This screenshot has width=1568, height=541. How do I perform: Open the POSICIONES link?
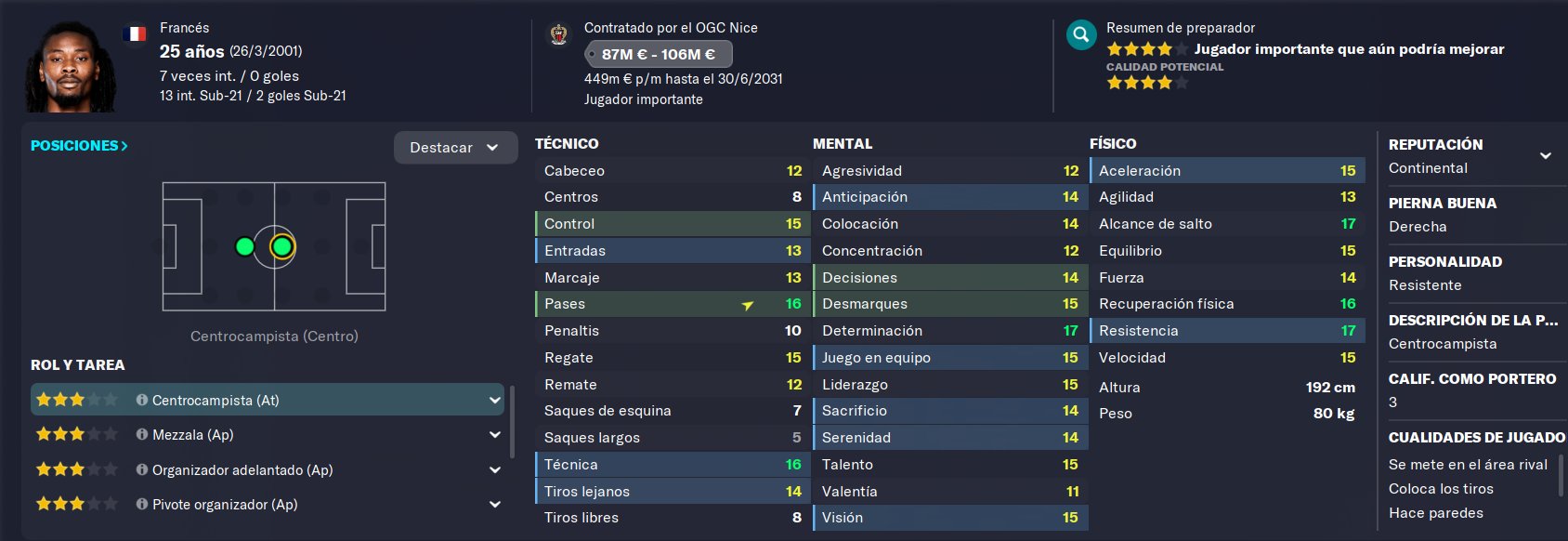click(79, 146)
